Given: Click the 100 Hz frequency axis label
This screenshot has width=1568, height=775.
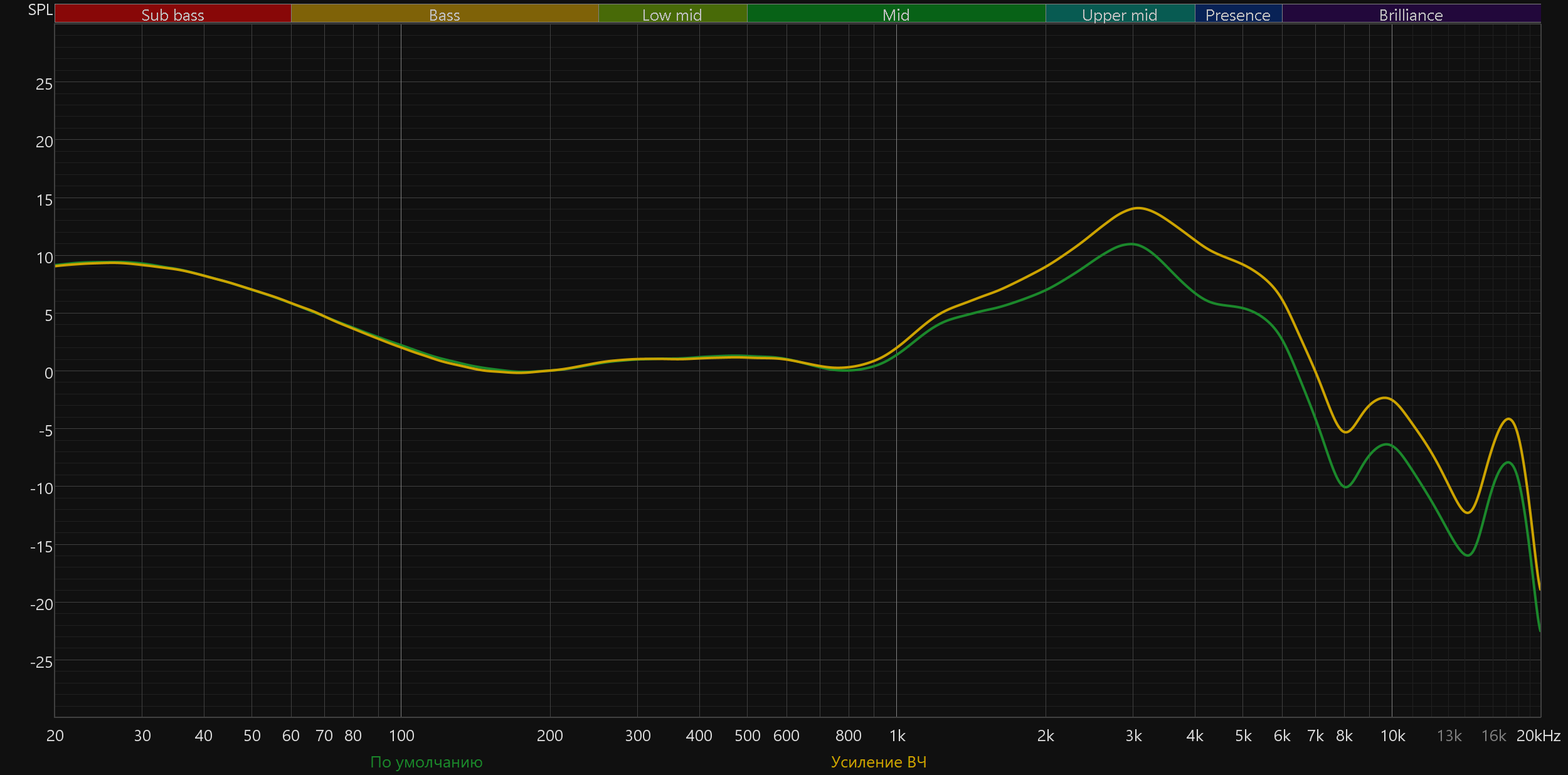Looking at the screenshot, I should click(x=401, y=735).
